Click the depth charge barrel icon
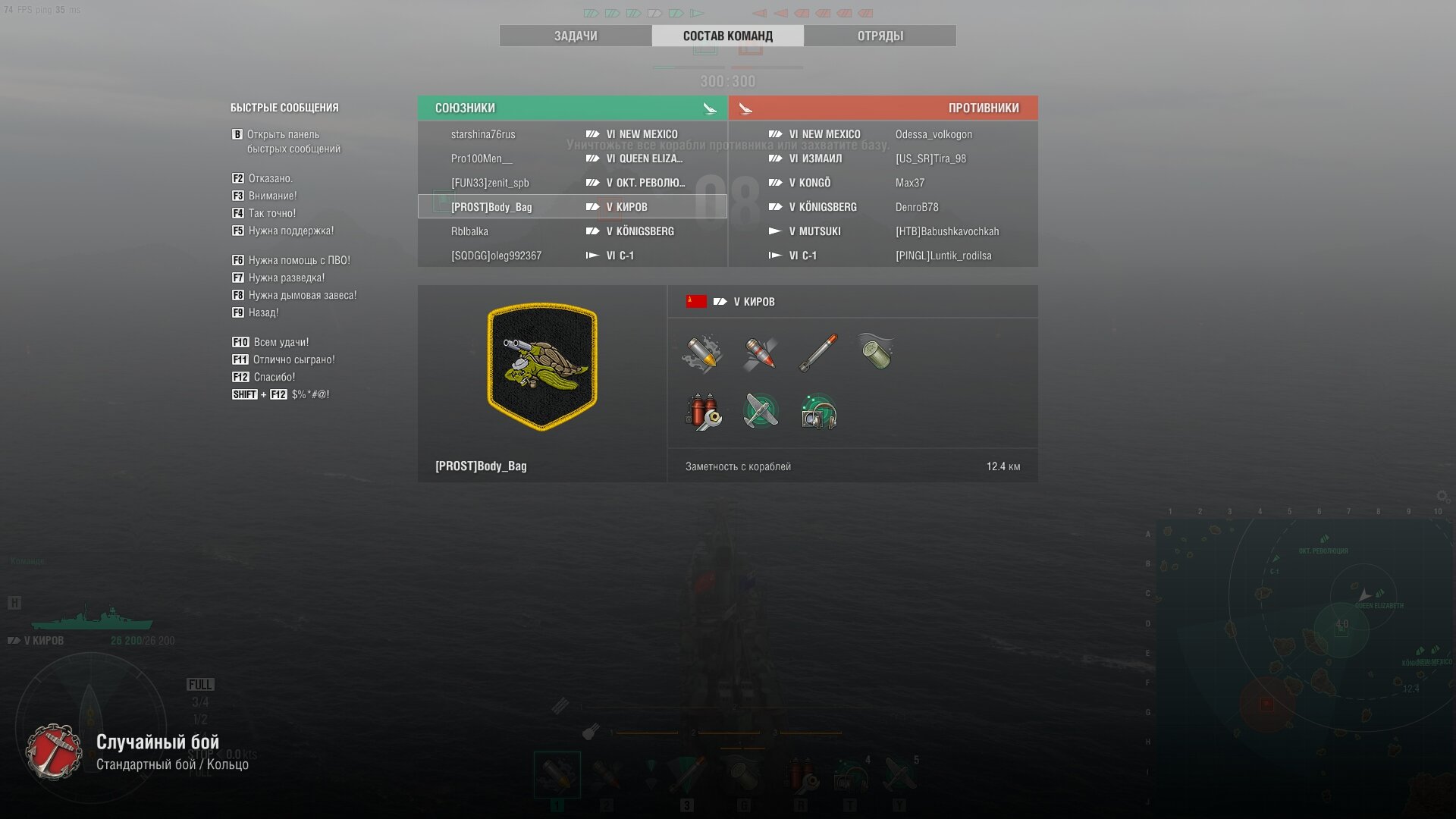Viewport: 1456px width, 819px height. click(876, 352)
